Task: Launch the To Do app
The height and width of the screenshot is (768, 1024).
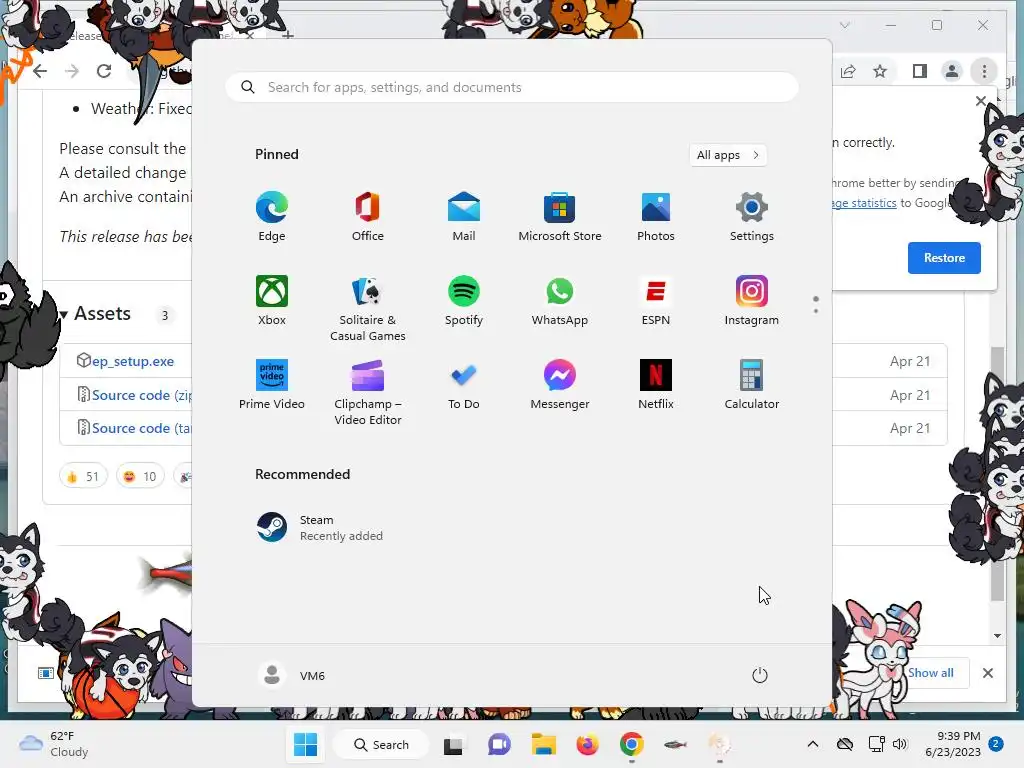Action: click(464, 385)
